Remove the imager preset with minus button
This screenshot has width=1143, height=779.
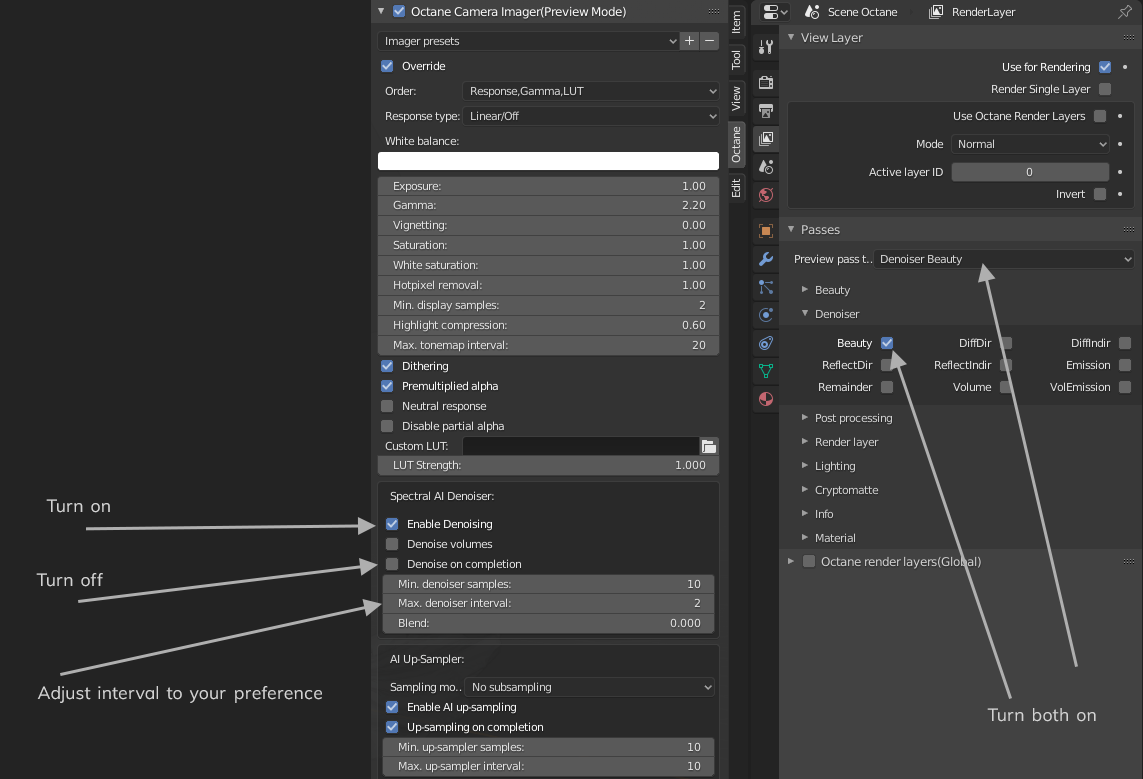(x=709, y=41)
